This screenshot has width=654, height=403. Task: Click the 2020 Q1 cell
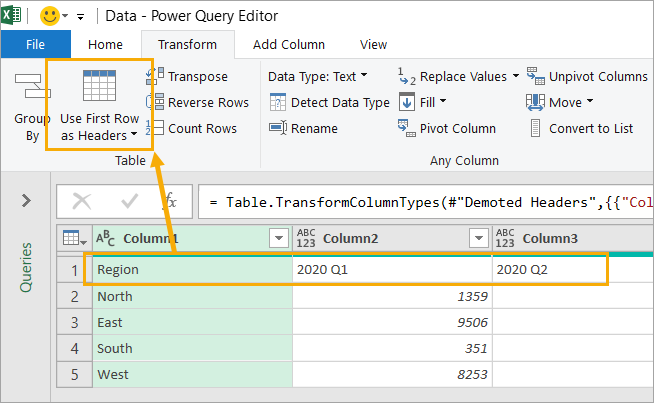[x=392, y=270]
